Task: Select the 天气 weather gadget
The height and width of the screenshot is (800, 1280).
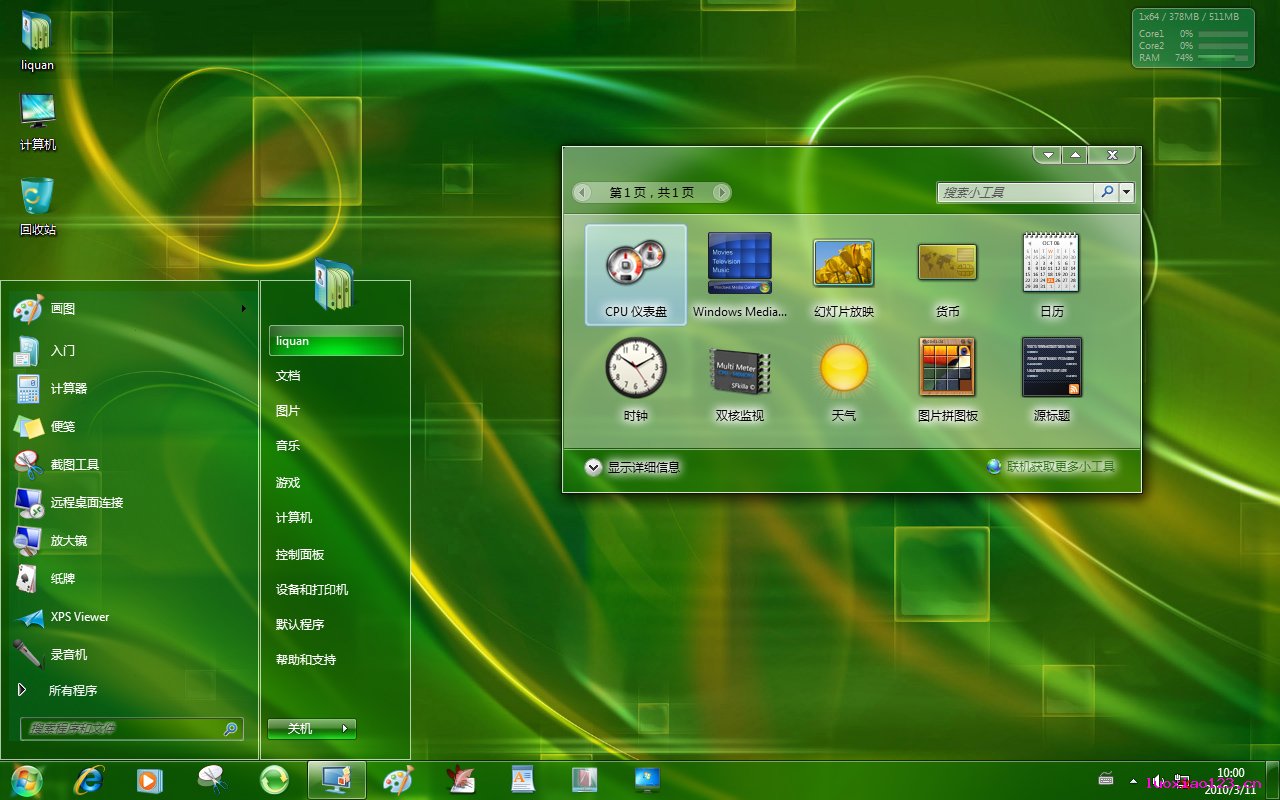Action: (x=843, y=368)
